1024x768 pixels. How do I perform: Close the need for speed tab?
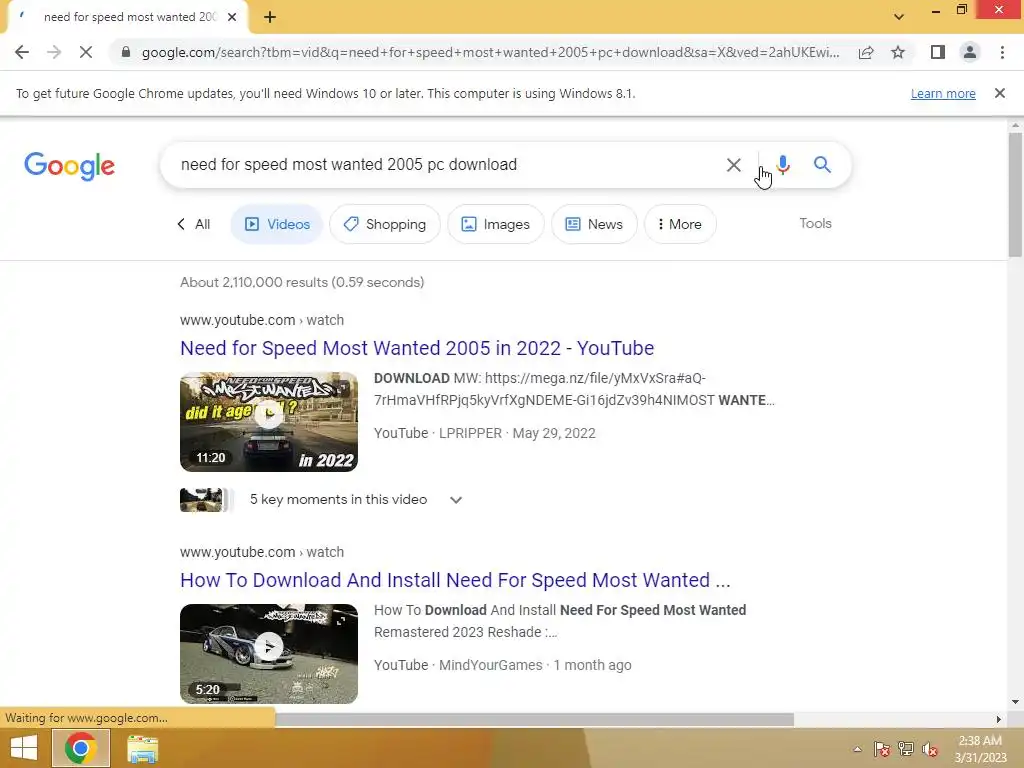232,17
